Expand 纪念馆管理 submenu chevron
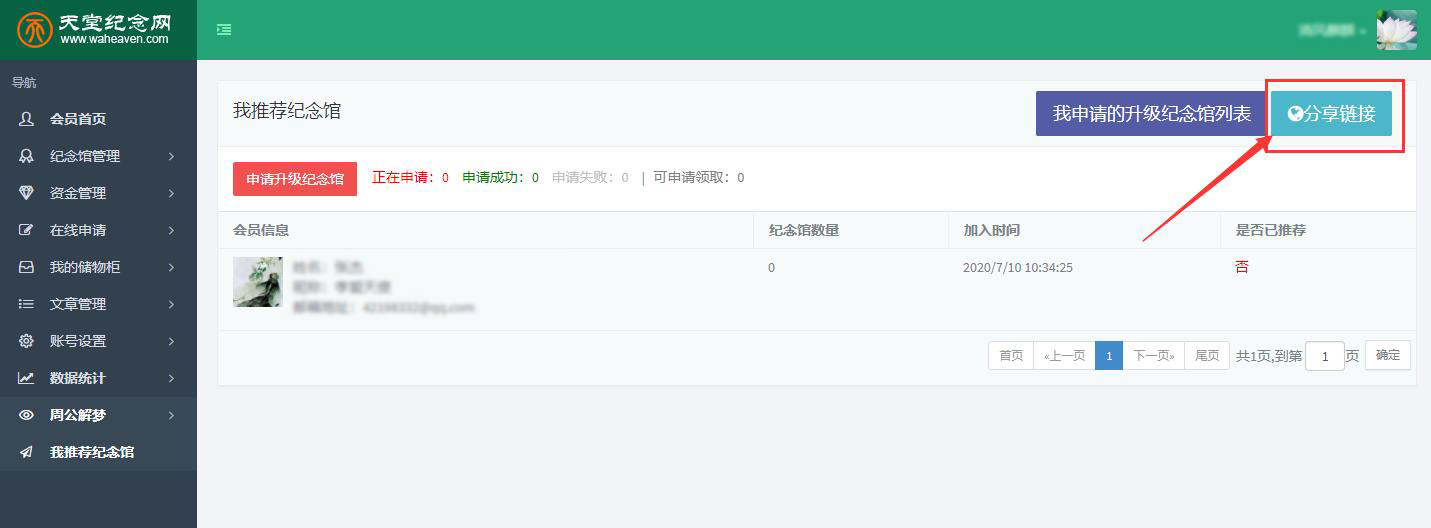 172,156
